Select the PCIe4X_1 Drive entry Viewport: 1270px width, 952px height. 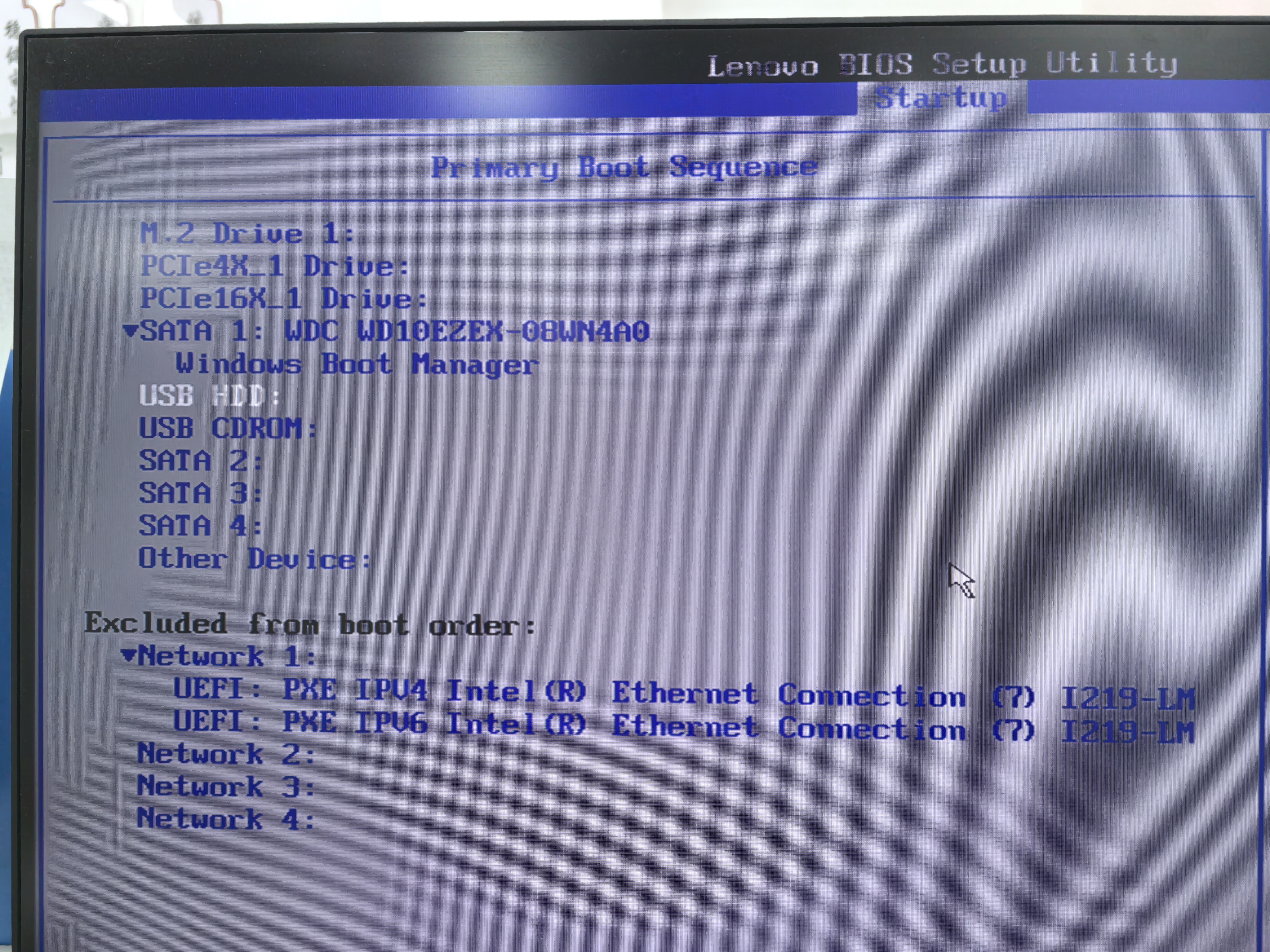pos(275,266)
